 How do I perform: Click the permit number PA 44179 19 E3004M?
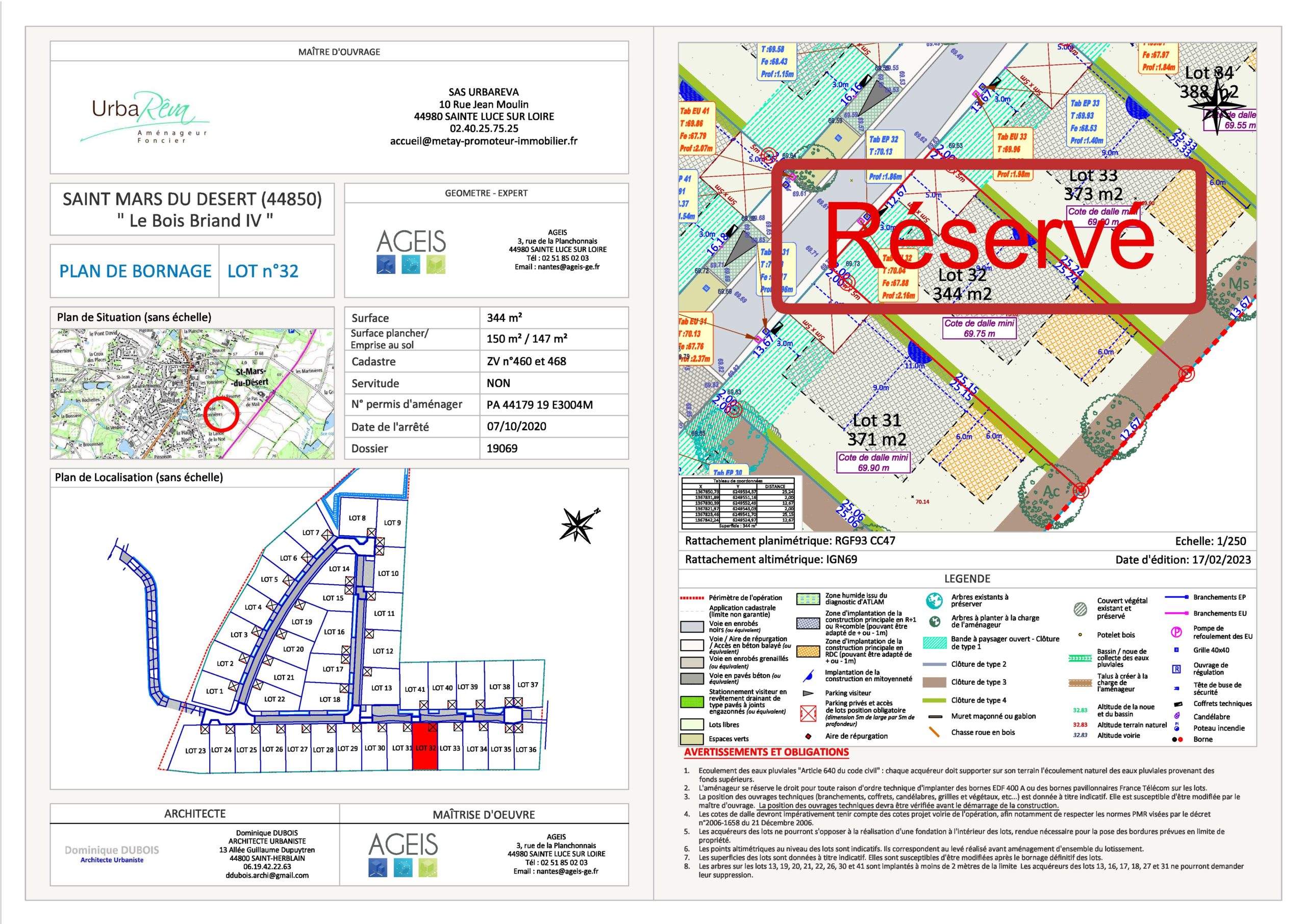click(539, 405)
